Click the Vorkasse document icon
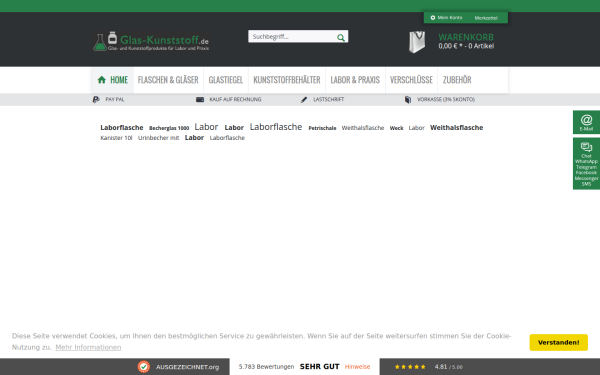 (x=408, y=99)
